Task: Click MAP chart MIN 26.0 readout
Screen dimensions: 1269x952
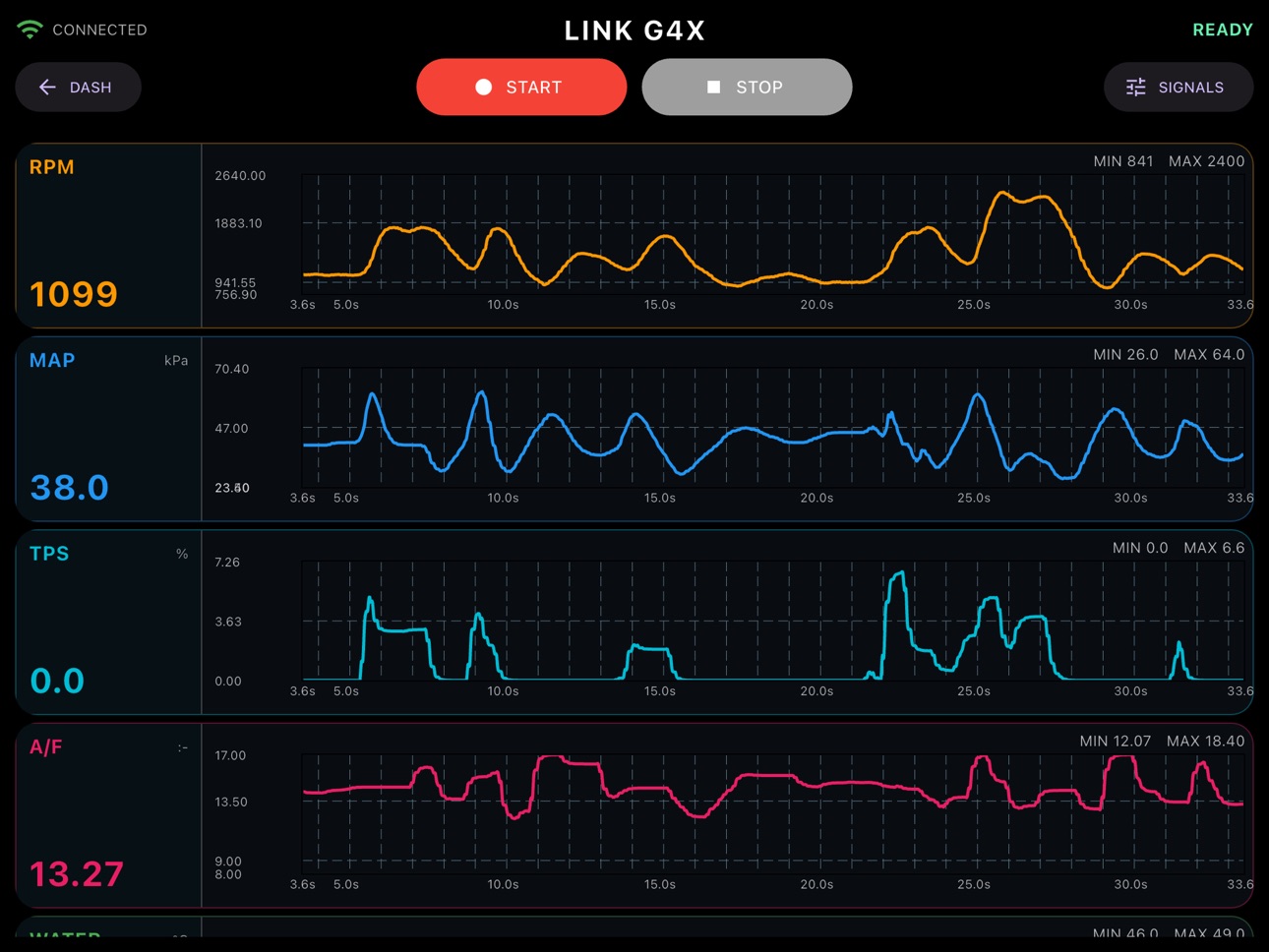Action: (1125, 354)
